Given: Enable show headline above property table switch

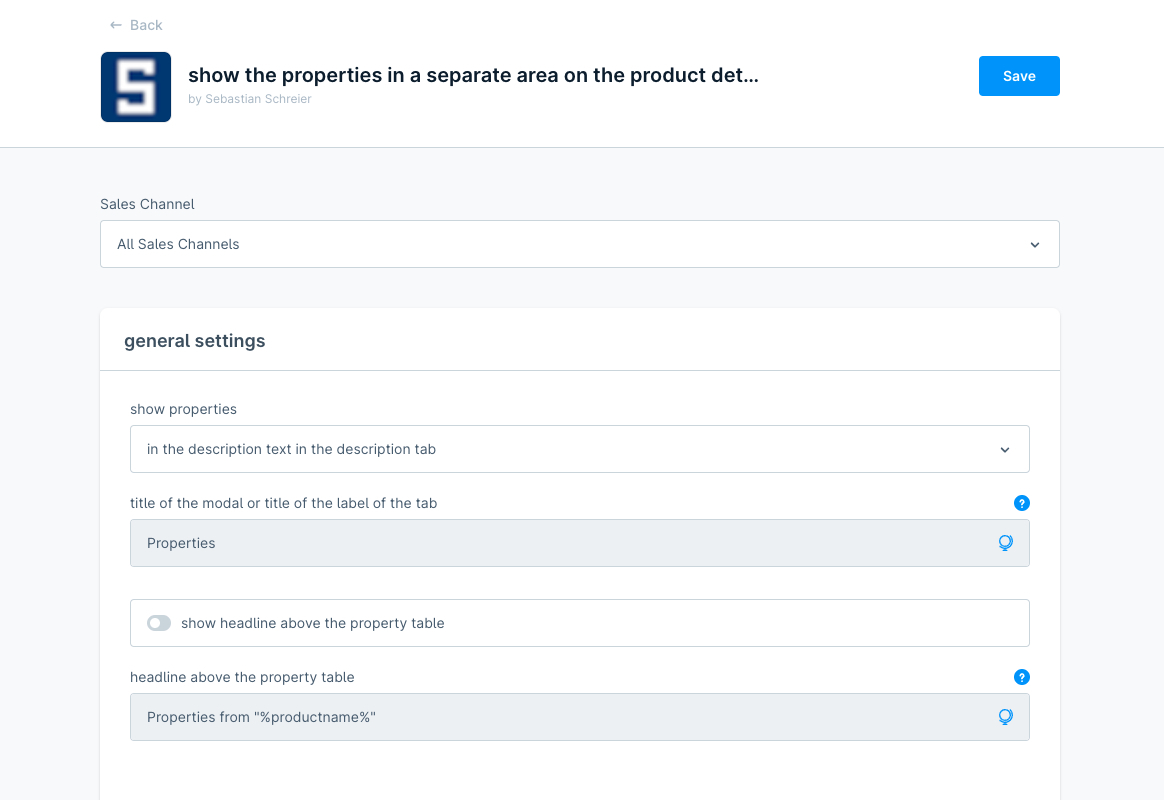Looking at the screenshot, I should point(159,623).
